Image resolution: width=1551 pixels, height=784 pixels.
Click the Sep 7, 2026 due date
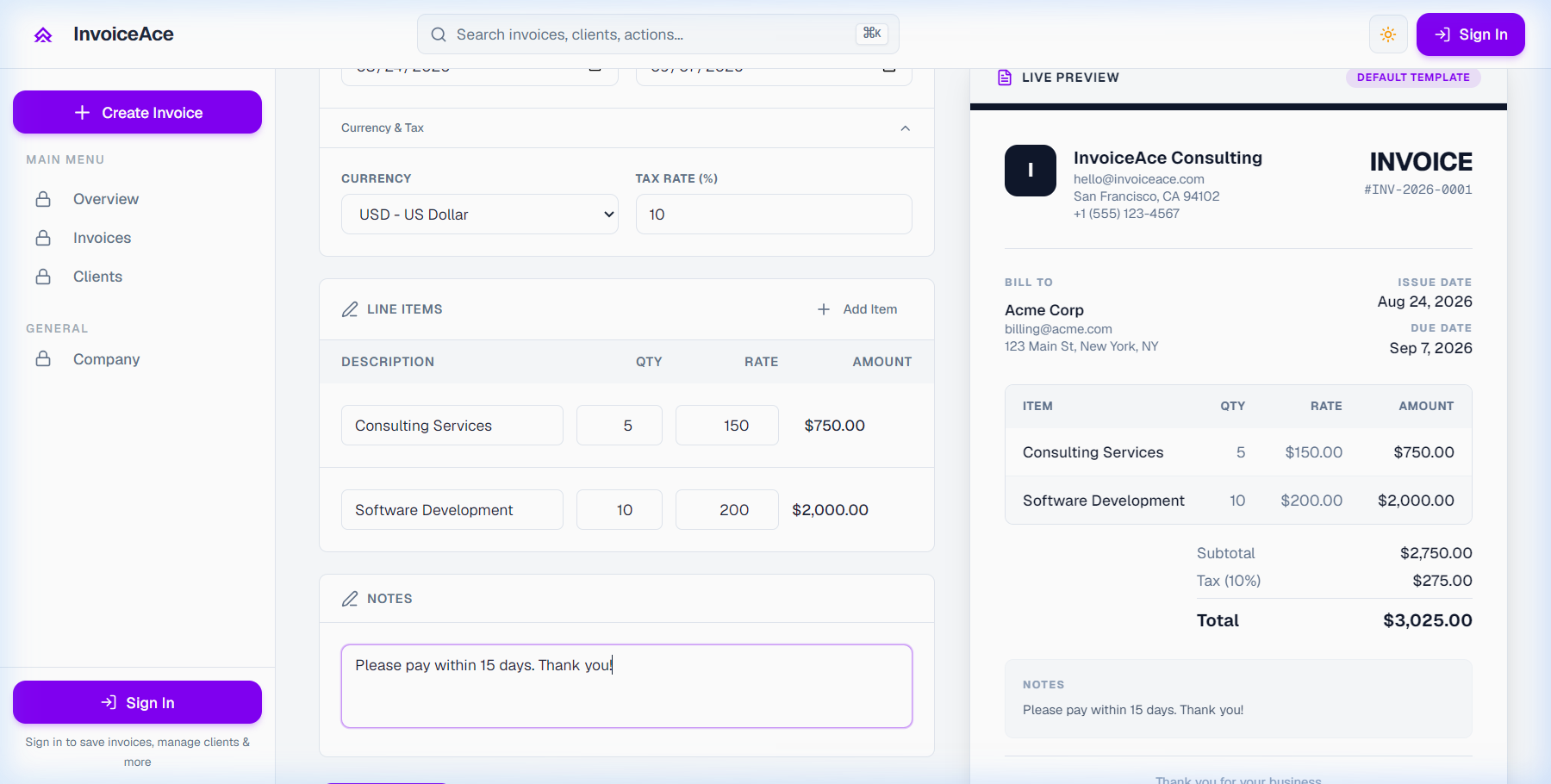coord(1431,348)
